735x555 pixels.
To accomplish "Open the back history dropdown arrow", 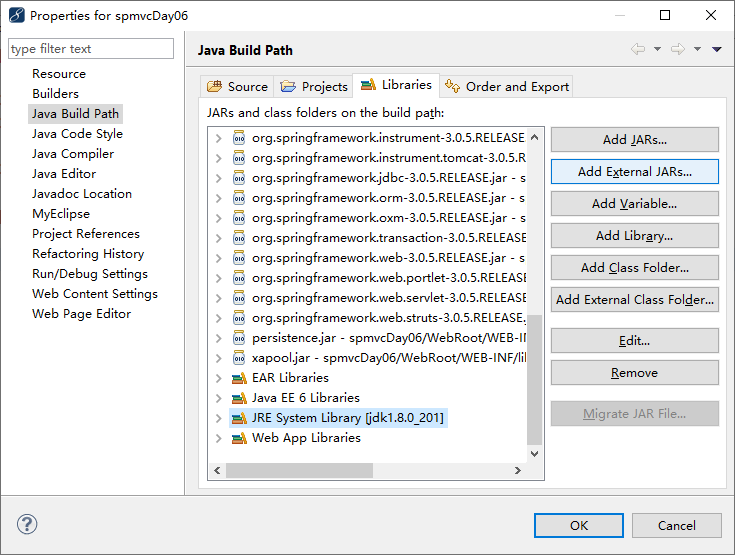I will point(658,49).
